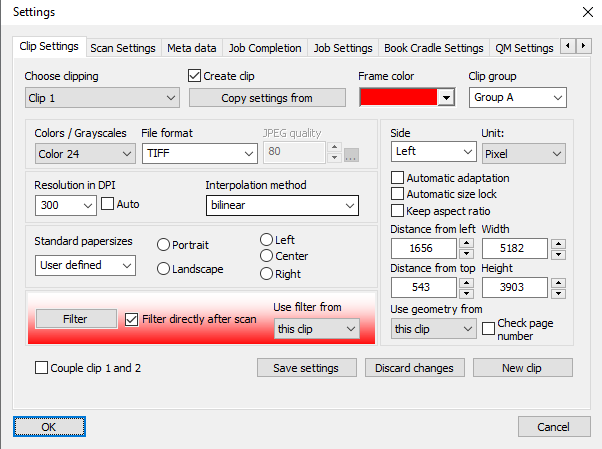Click the Save settings button
This screenshot has width=602, height=449.
[x=305, y=368]
